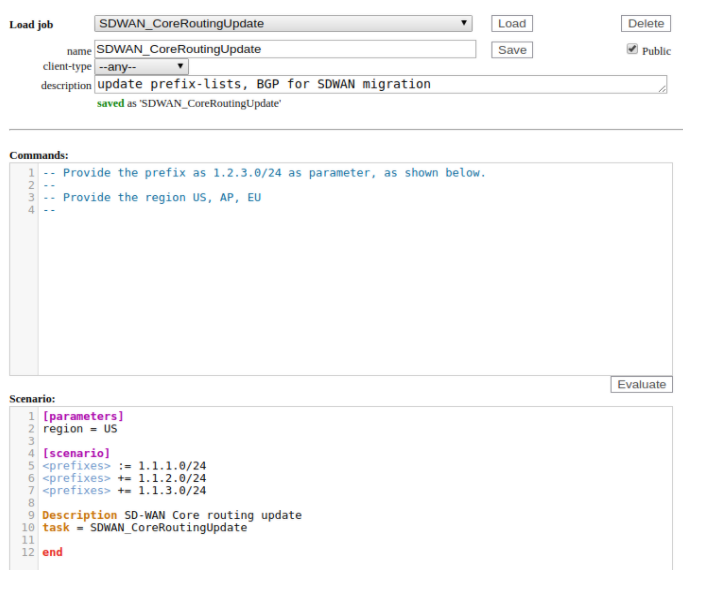Click the description text area
Viewport: 711px width, 600px height.
pos(380,84)
